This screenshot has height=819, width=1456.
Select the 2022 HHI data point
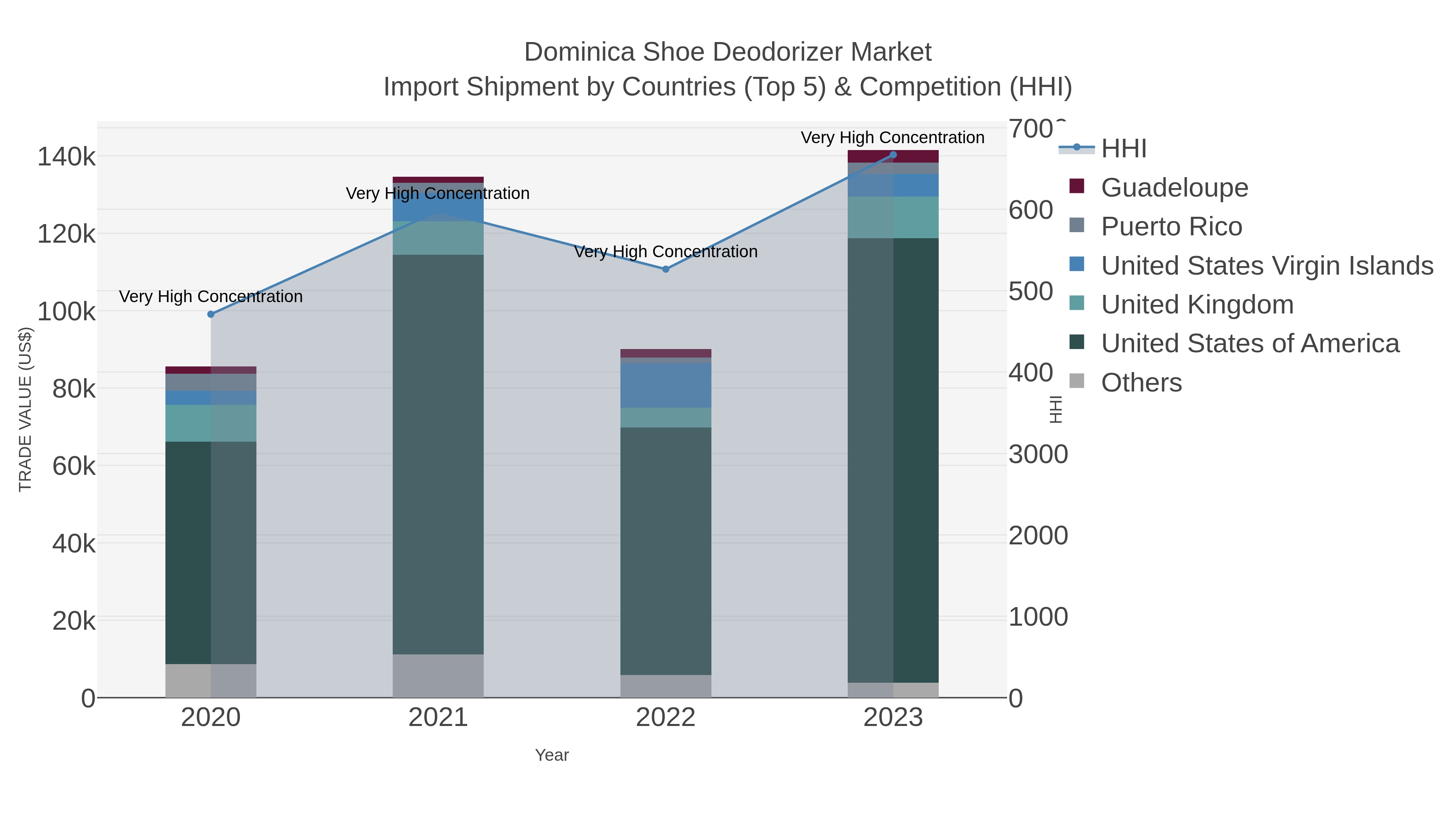point(666,269)
